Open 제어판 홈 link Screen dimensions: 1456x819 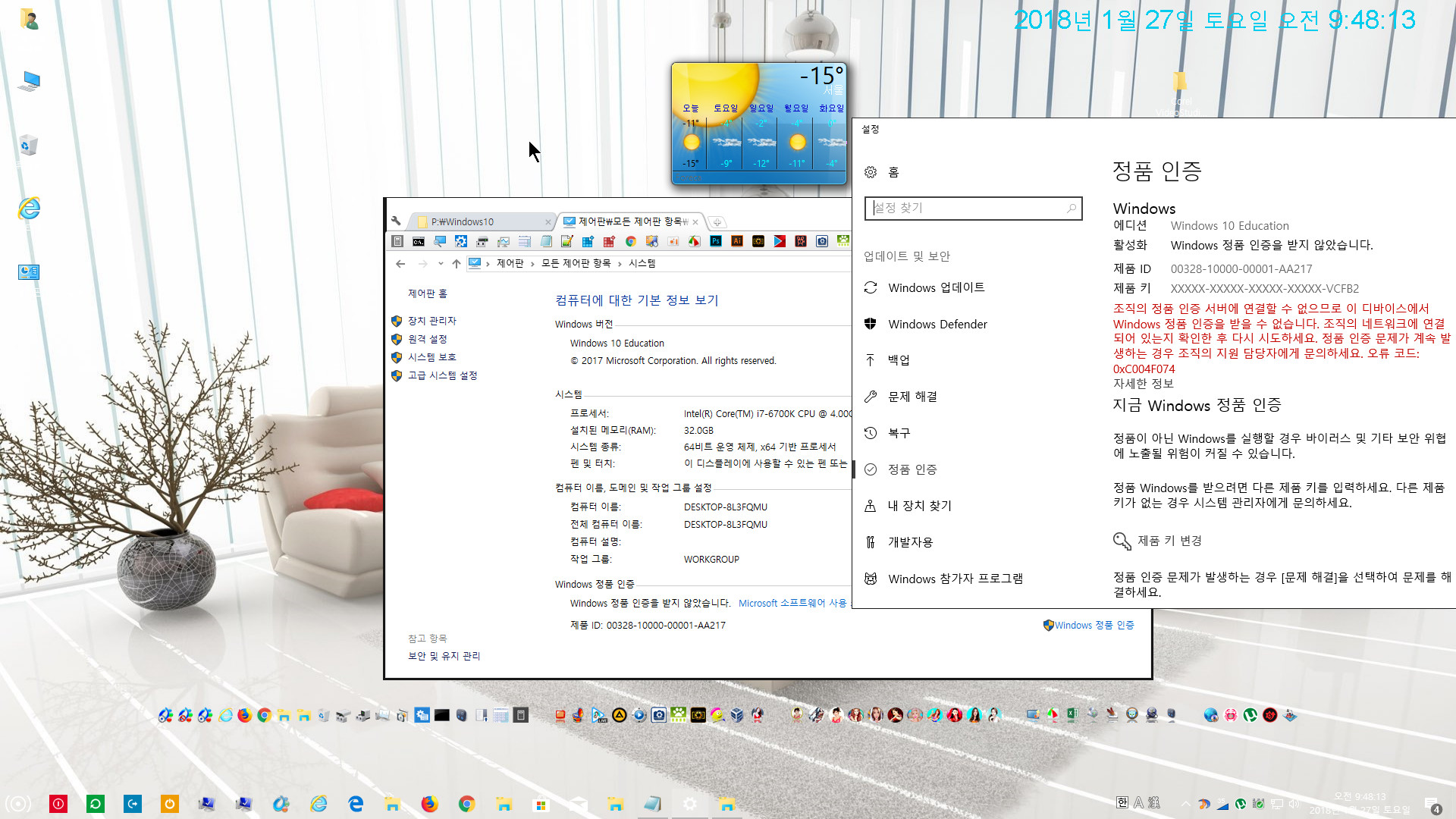428,293
